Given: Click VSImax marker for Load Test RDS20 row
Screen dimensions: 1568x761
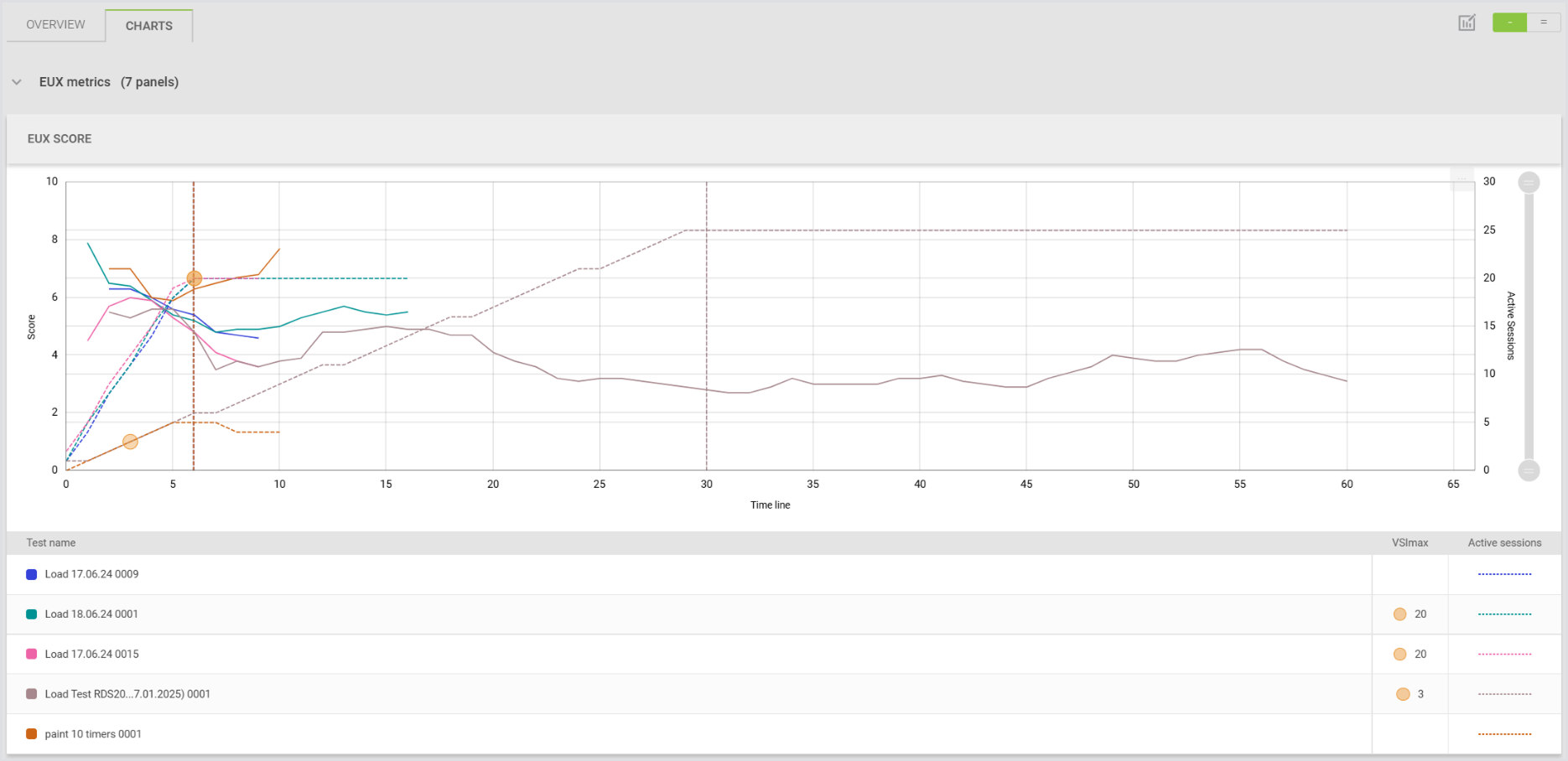Looking at the screenshot, I should [x=1403, y=694].
